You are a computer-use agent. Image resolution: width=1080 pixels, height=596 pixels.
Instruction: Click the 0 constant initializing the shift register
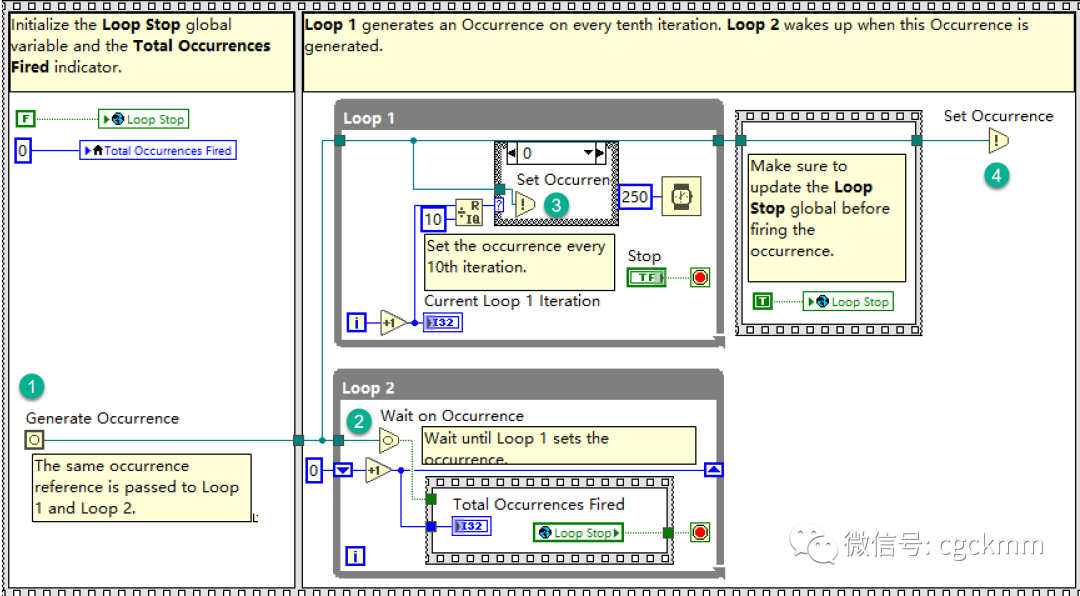pos(314,471)
